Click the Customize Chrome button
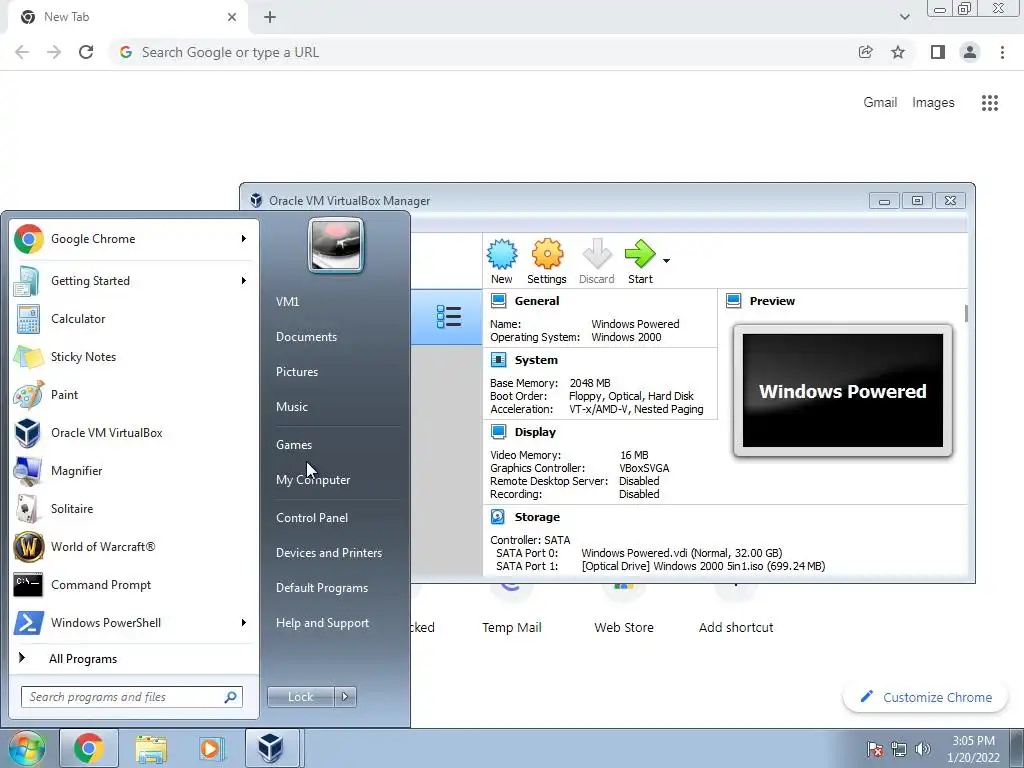Screen dimensions: 1024x768 tap(926, 697)
